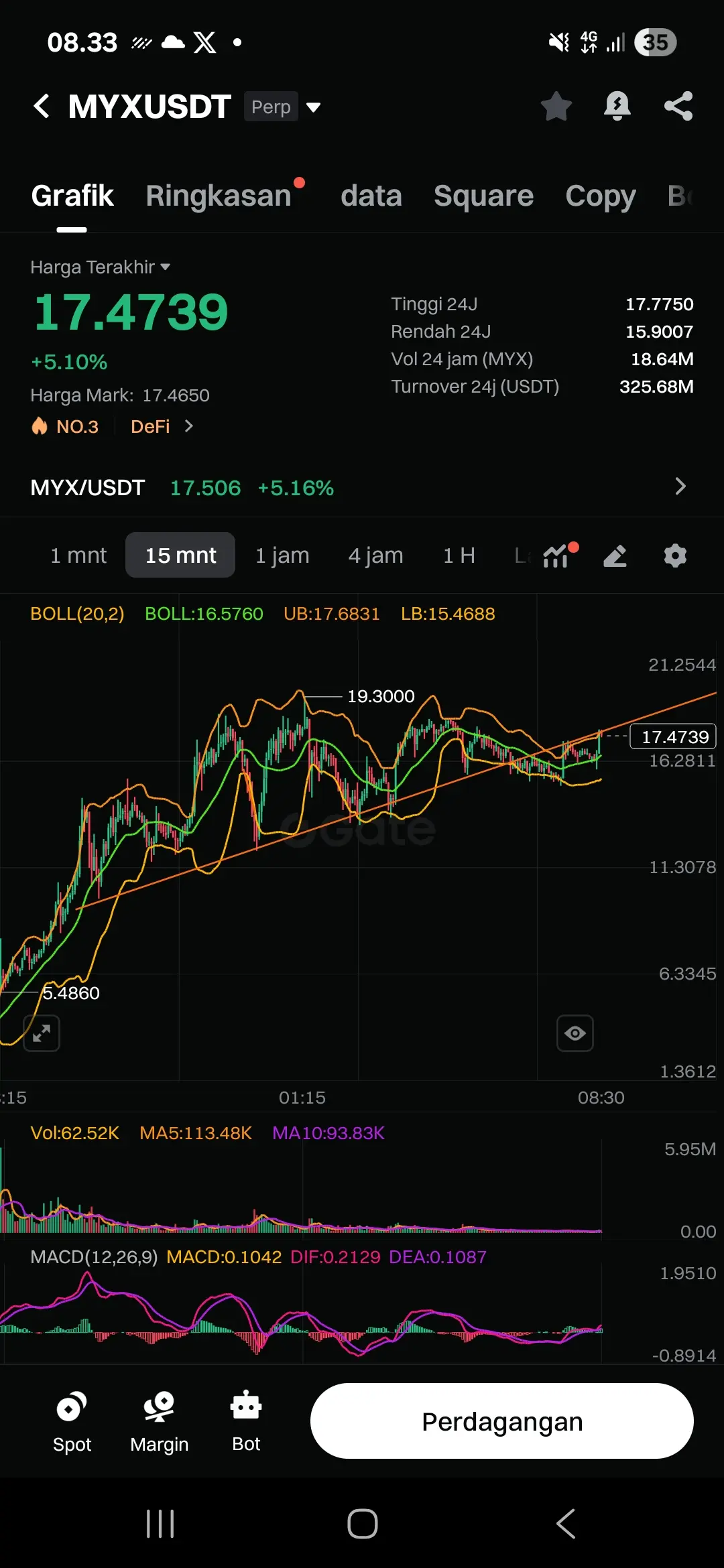The height and width of the screenshot is (1568, 724).
Task: Open chart indicators icon
Action: coord(556,556)
